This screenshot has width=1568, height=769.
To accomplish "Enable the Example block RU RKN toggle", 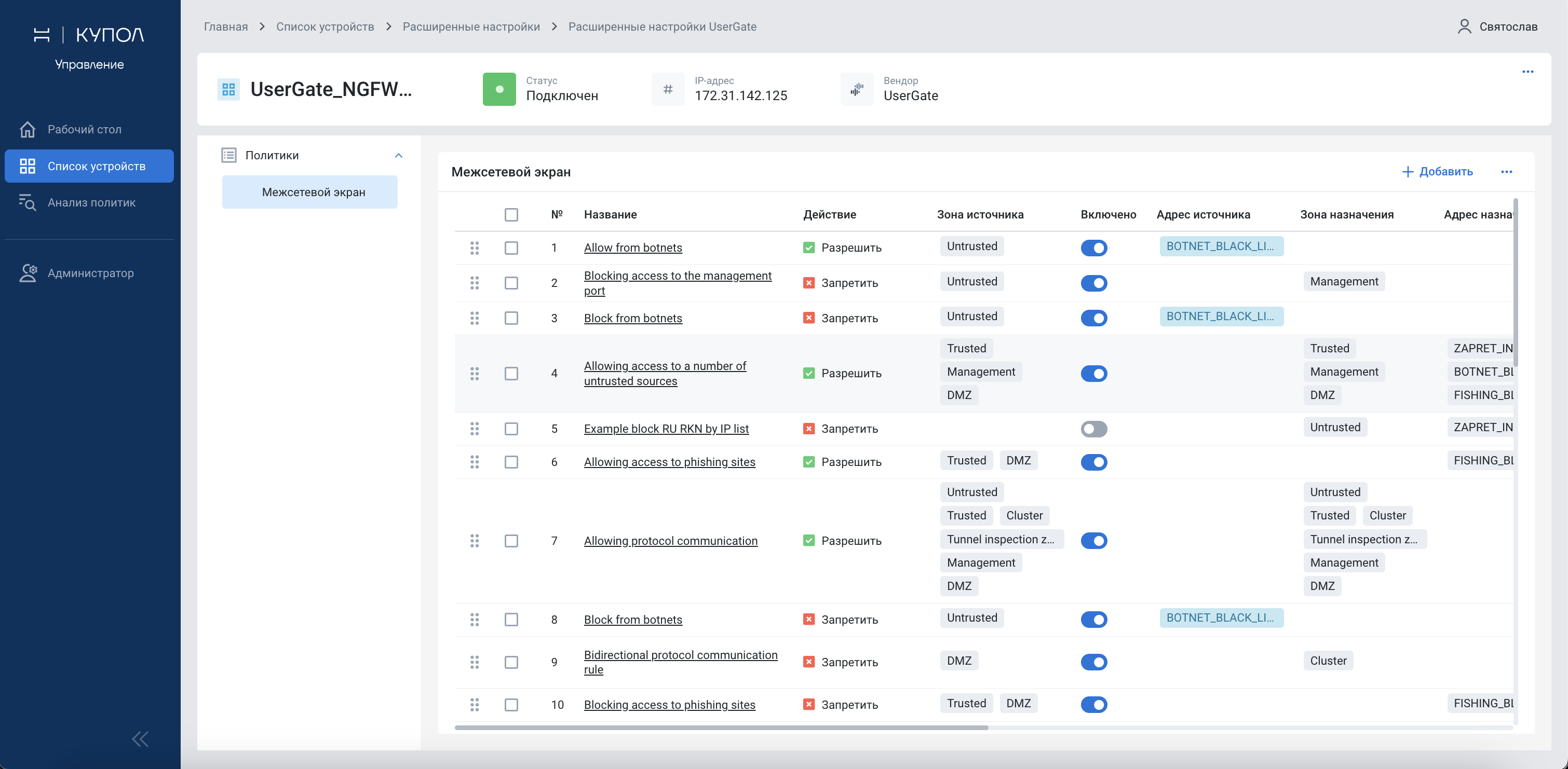I will [1093, 429].
